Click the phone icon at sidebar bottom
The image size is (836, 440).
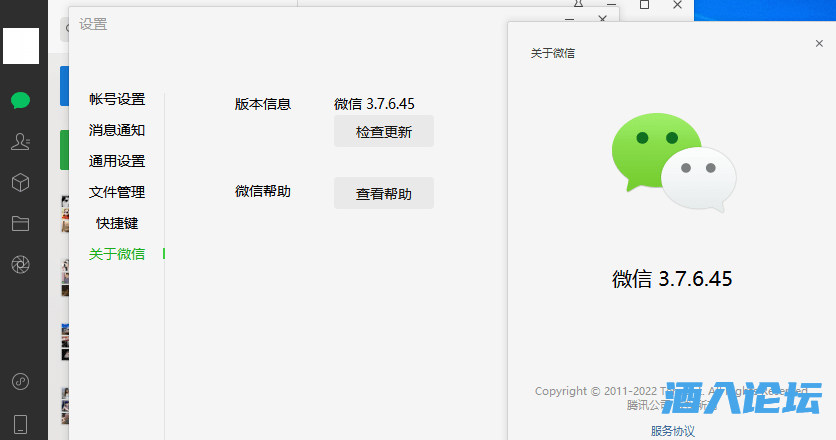click(x=20, y=422)
